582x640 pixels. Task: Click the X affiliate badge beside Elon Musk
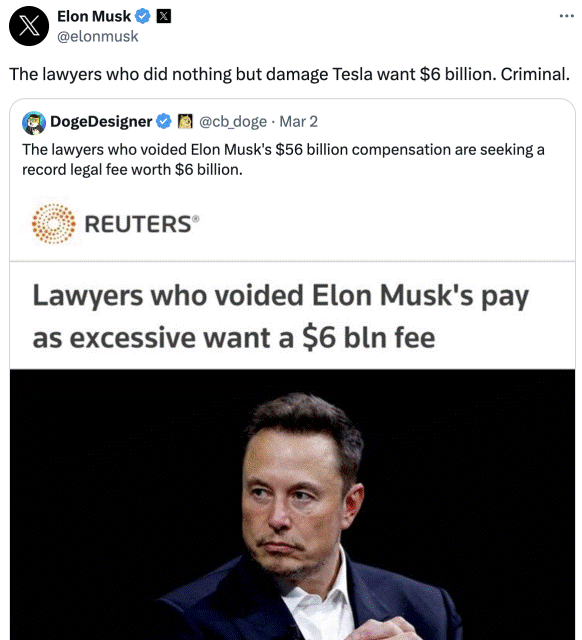(x=164, y=16)
